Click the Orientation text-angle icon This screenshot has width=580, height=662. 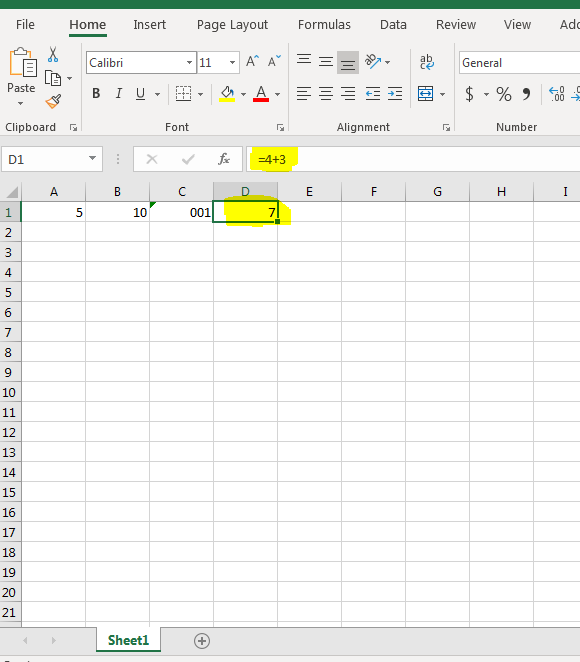[x=373, y=62]
